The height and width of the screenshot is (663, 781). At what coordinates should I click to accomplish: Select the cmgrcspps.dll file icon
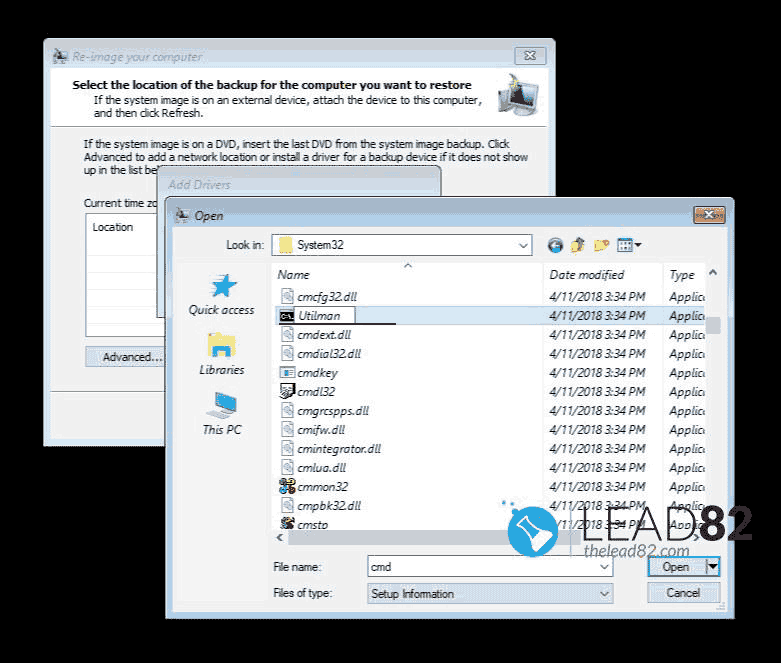pyautogui.click(x=287, y=410)
